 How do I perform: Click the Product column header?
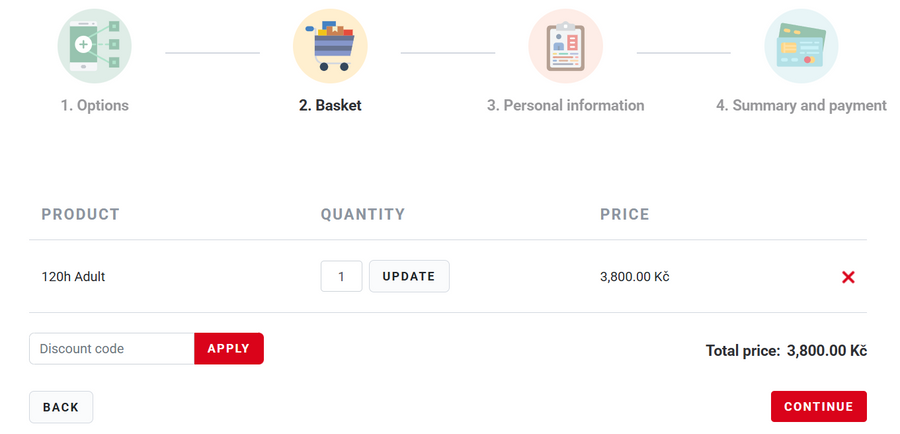[x=80, y=214]
